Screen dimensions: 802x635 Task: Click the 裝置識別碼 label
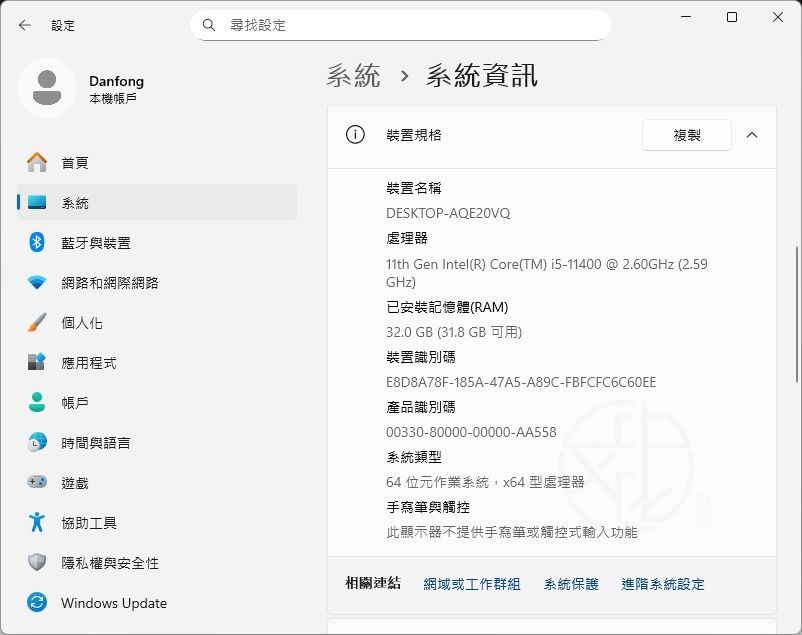point(420,357)
